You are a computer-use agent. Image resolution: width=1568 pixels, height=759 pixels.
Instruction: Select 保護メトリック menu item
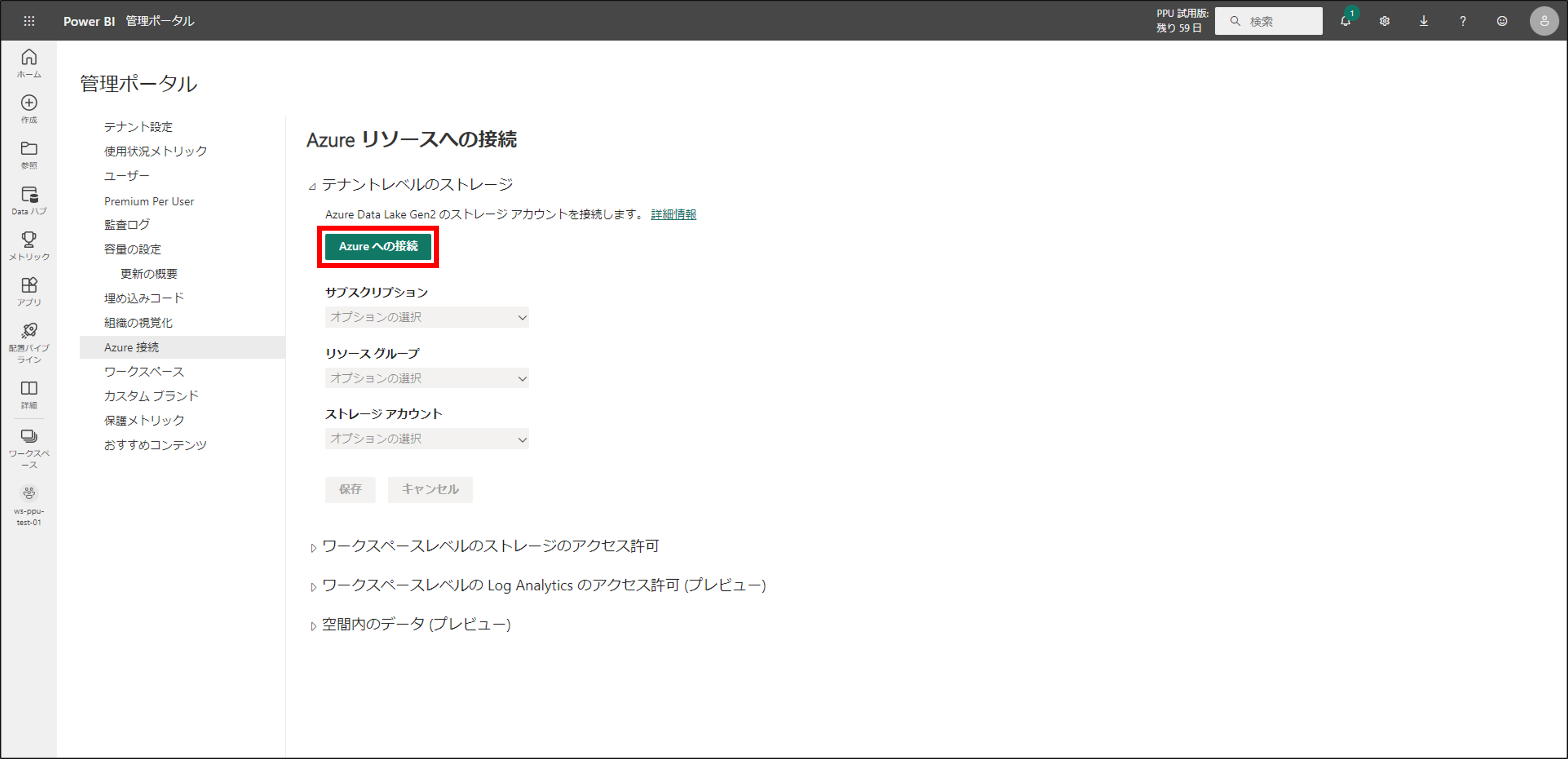[x=144, y=420]
